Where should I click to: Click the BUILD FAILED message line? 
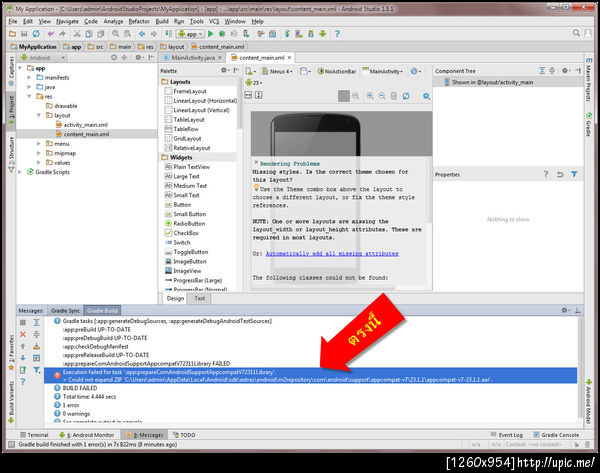(x=76, y=388)
